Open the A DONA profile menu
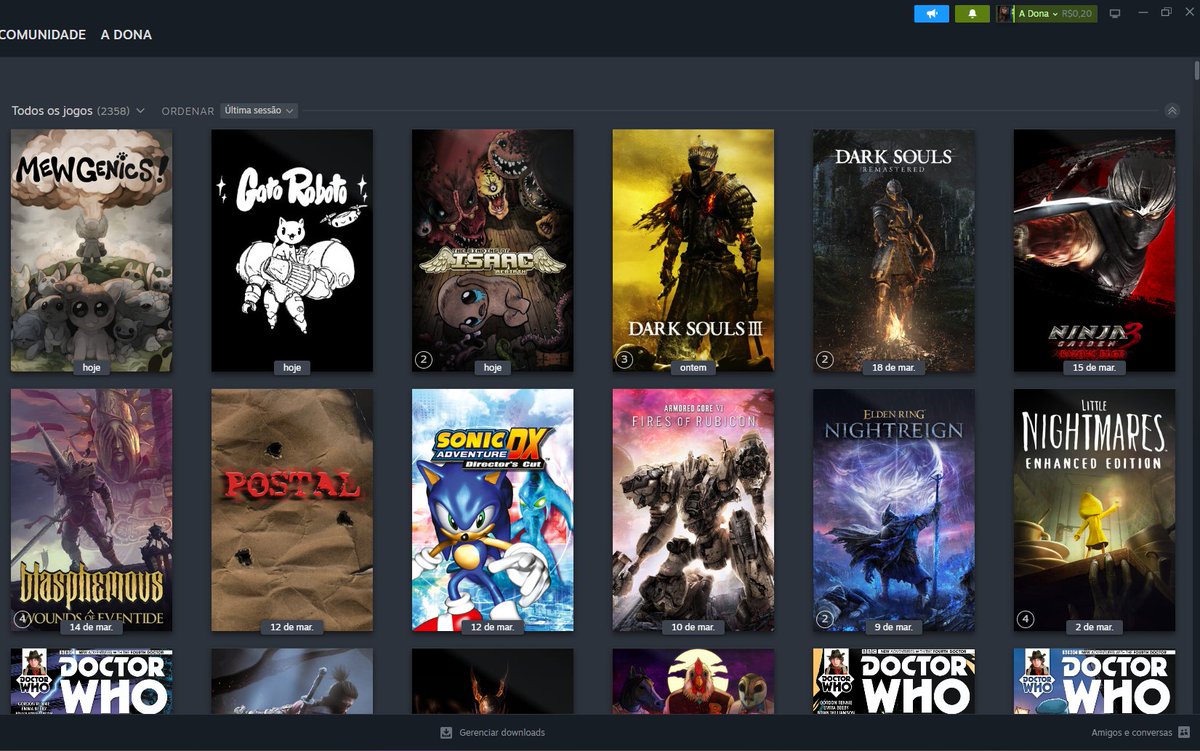Viewport: 1200px width, 751px height. 126,35
